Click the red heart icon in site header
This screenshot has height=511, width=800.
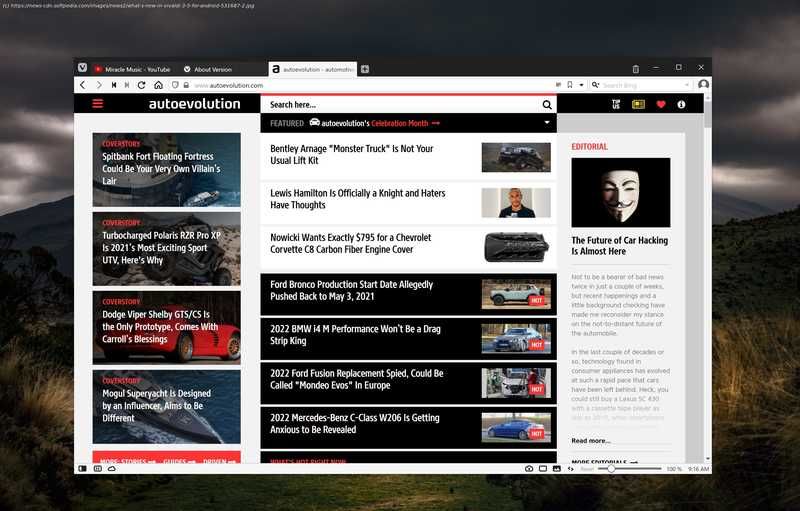[x=661, y=104]
